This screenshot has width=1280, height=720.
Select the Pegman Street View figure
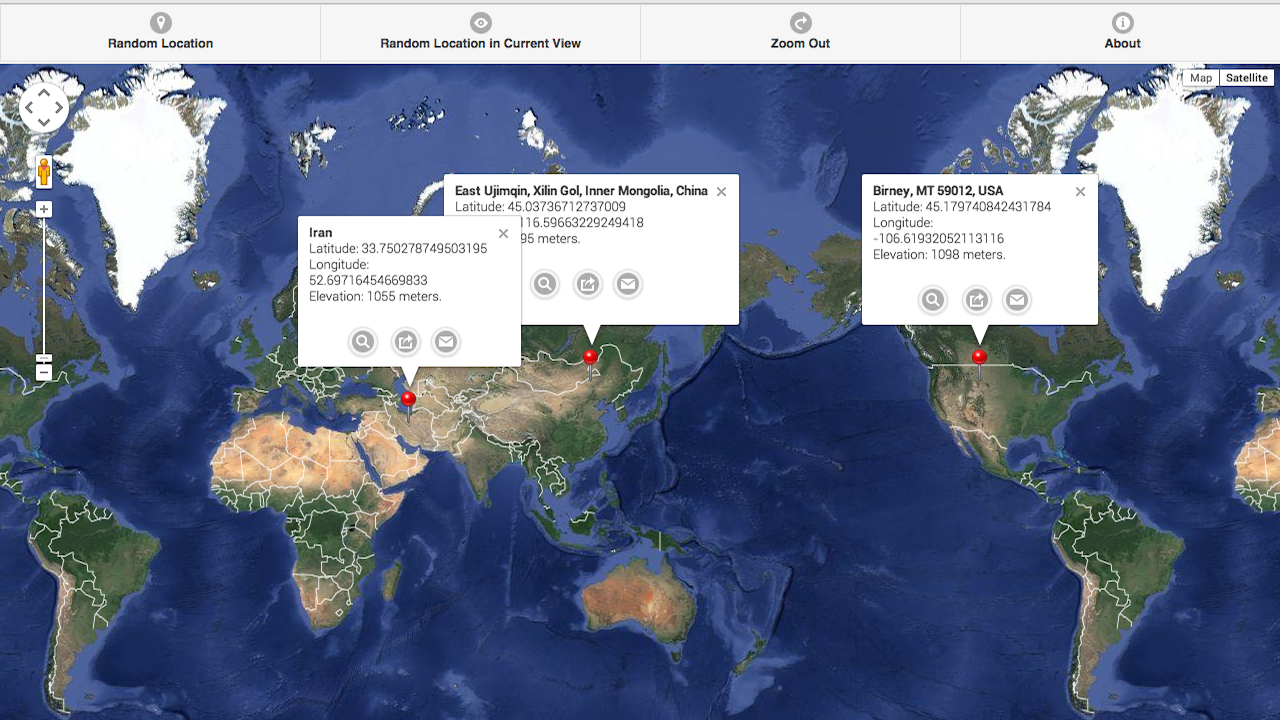click(x=43, y=173)
